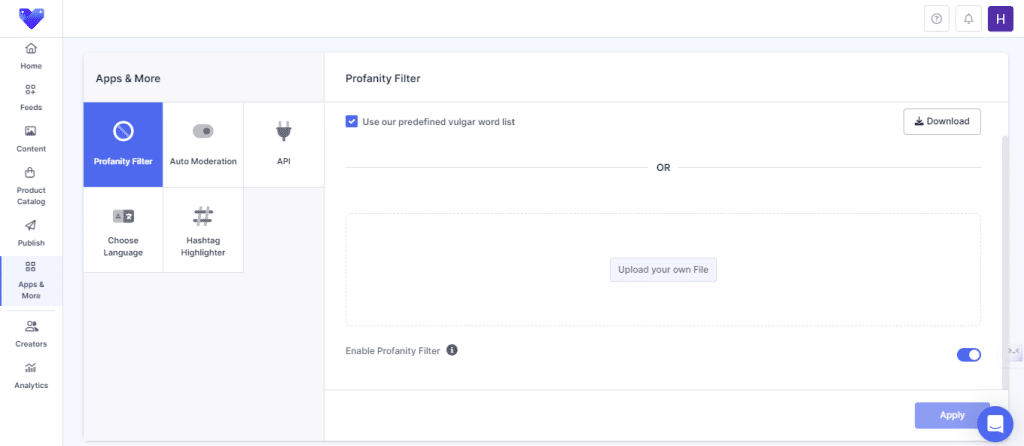The width and height of the screenshot is (1024, 446).
Task: Click the help question mark icon
Action: point(937,18)
